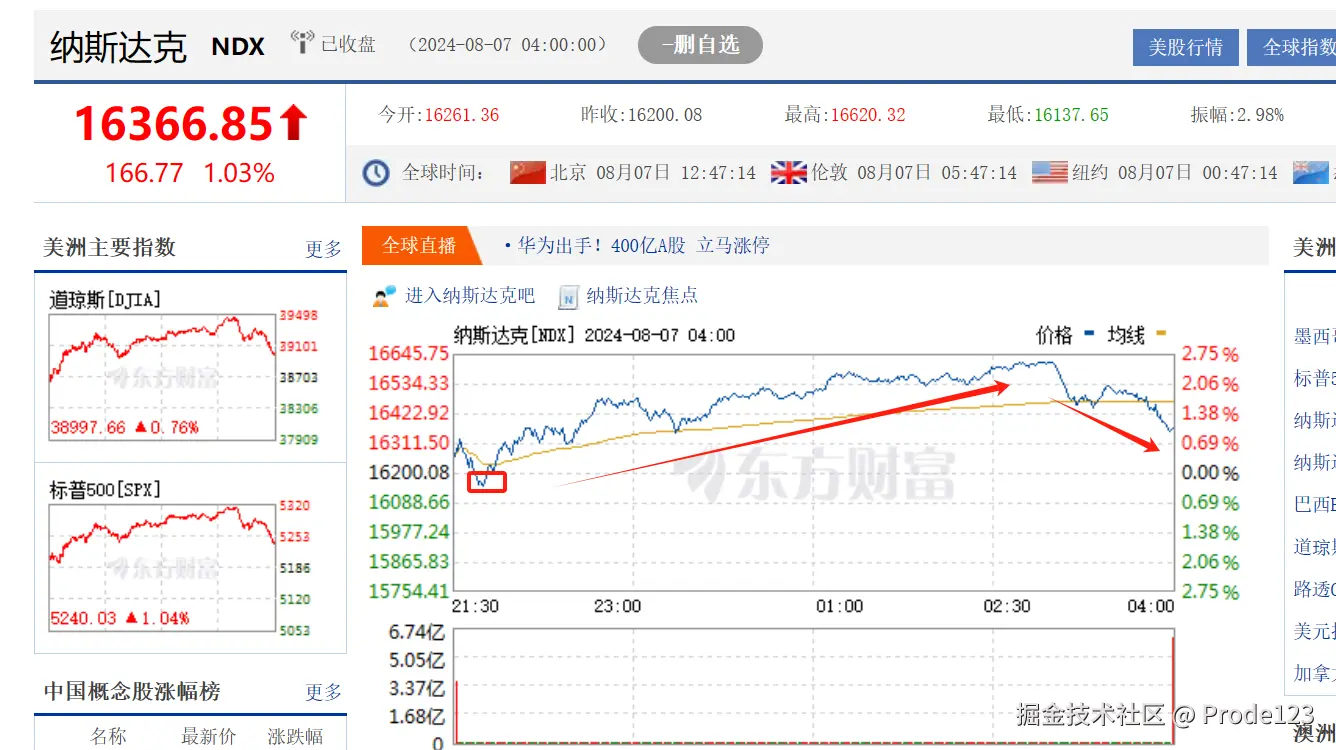Click the 02:30 time axis label
The height and width of the screenshot is (750, 1336).
click(x=1006, y=606)
